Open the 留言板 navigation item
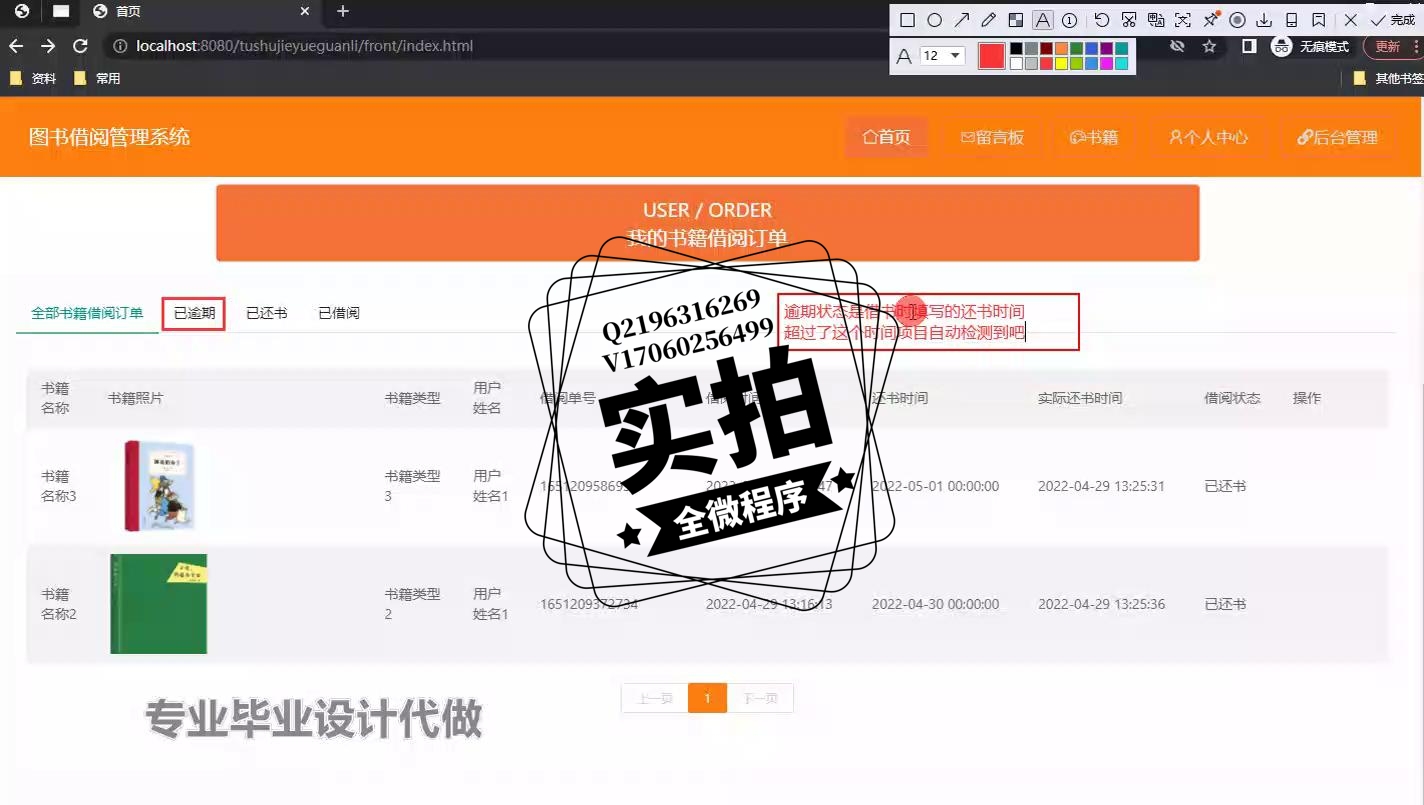The width and height of the screenshot is (1424, 805). [x=992, y=137]
